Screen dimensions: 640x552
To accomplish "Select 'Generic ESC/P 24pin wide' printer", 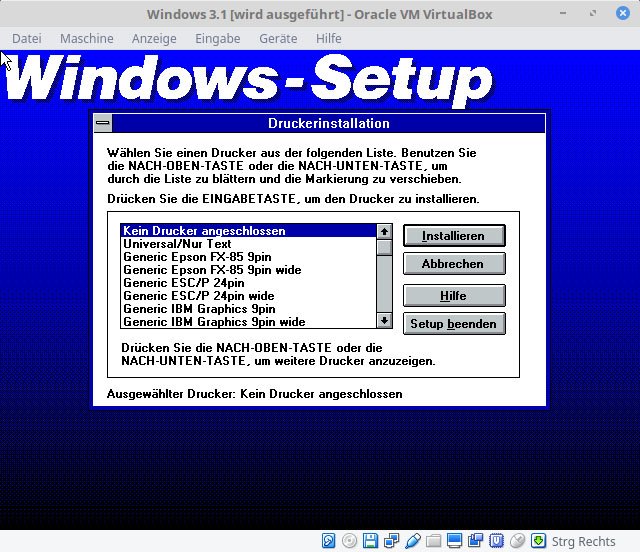I will pos(249,296).
